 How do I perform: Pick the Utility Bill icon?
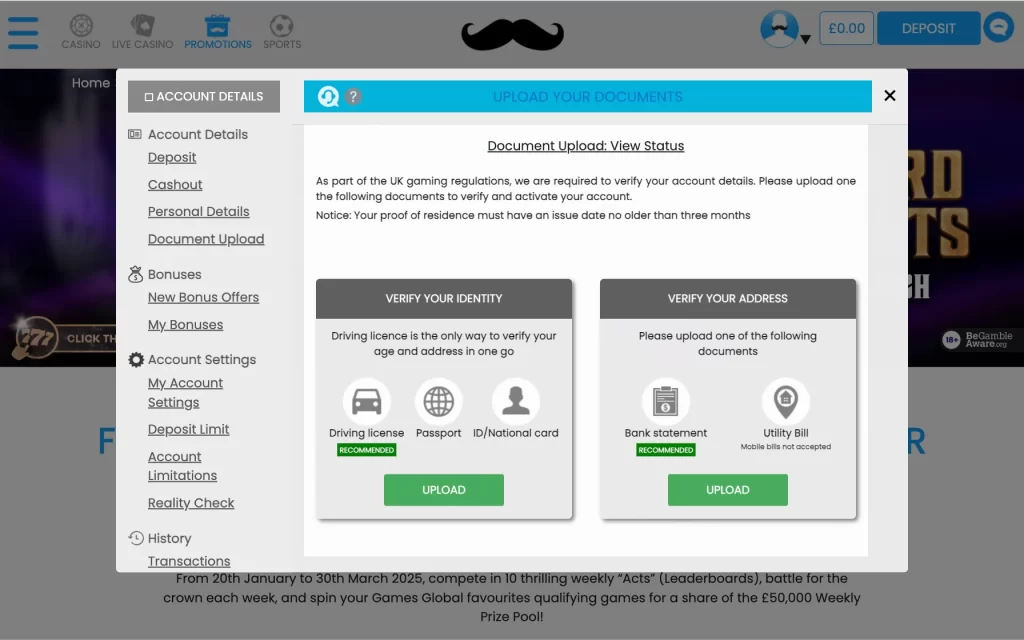785,402
